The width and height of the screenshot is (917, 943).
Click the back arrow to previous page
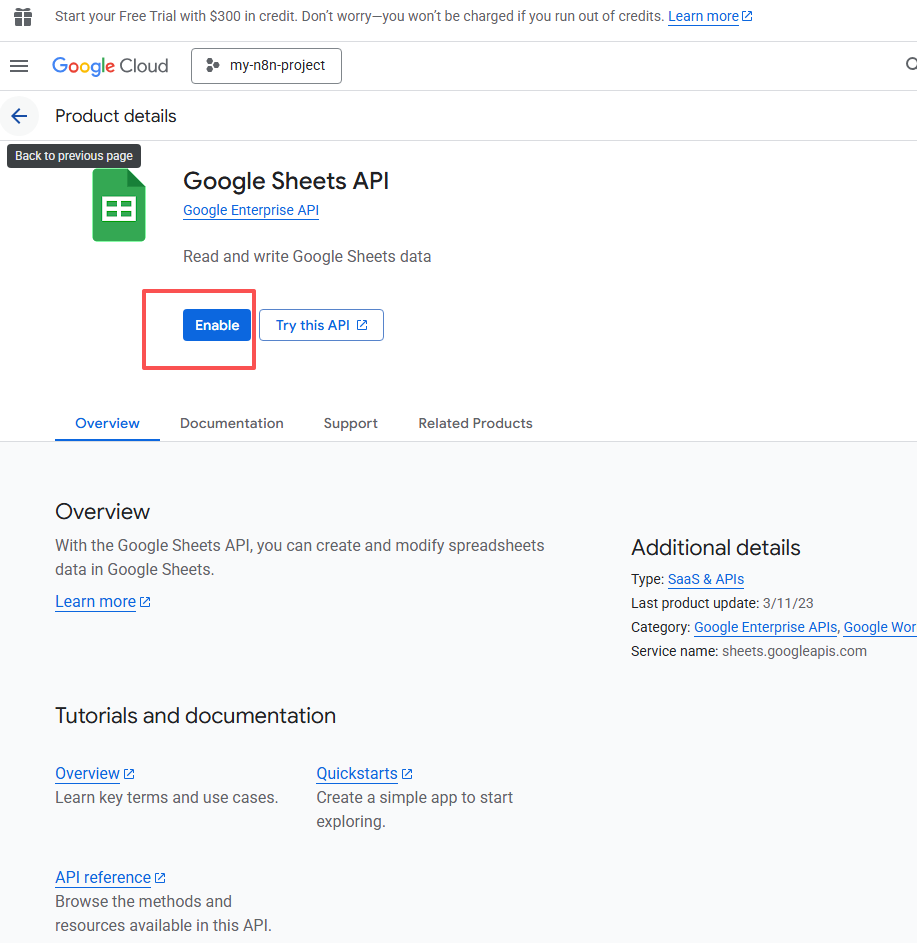point(19,116)
